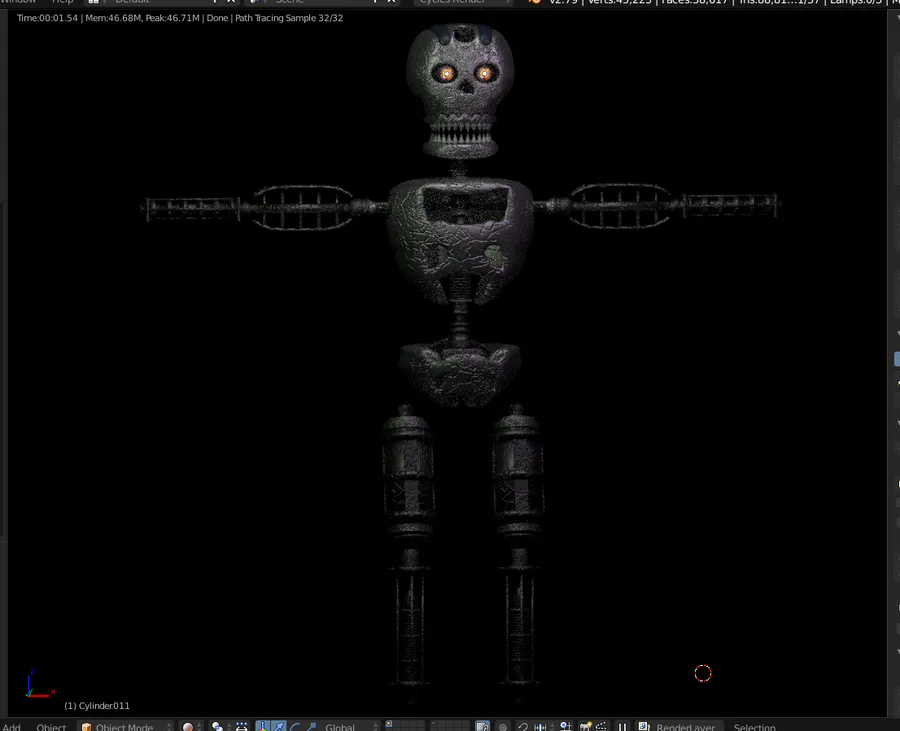Pause the viewport render preview
Screen dimensions: 900x731
point(622,726)
